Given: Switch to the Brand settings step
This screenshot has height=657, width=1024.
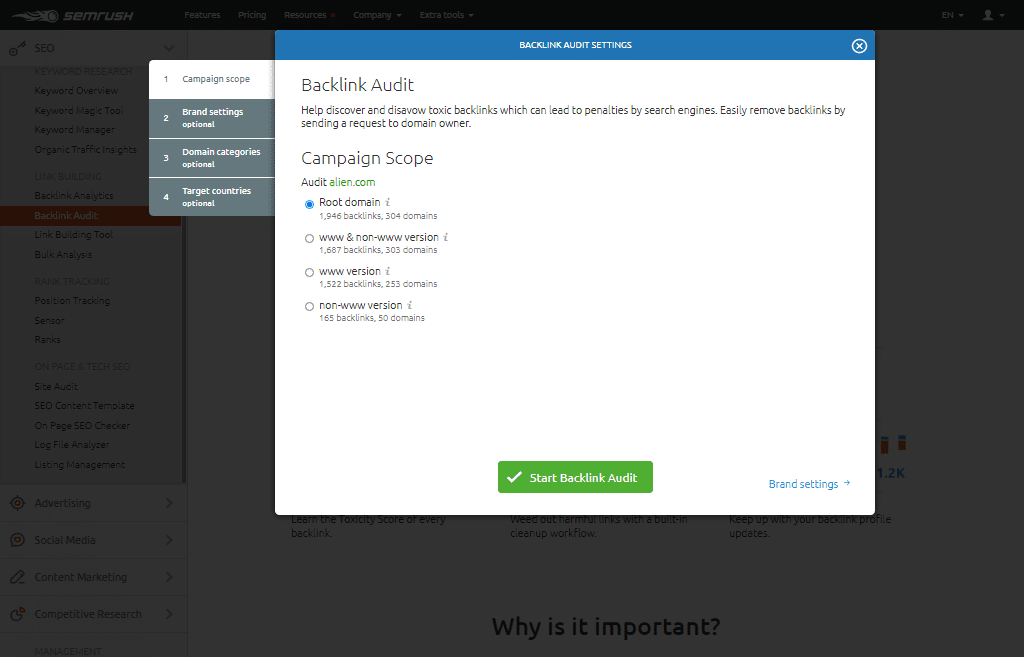Looking at the screenshot, I should point(211,117).
